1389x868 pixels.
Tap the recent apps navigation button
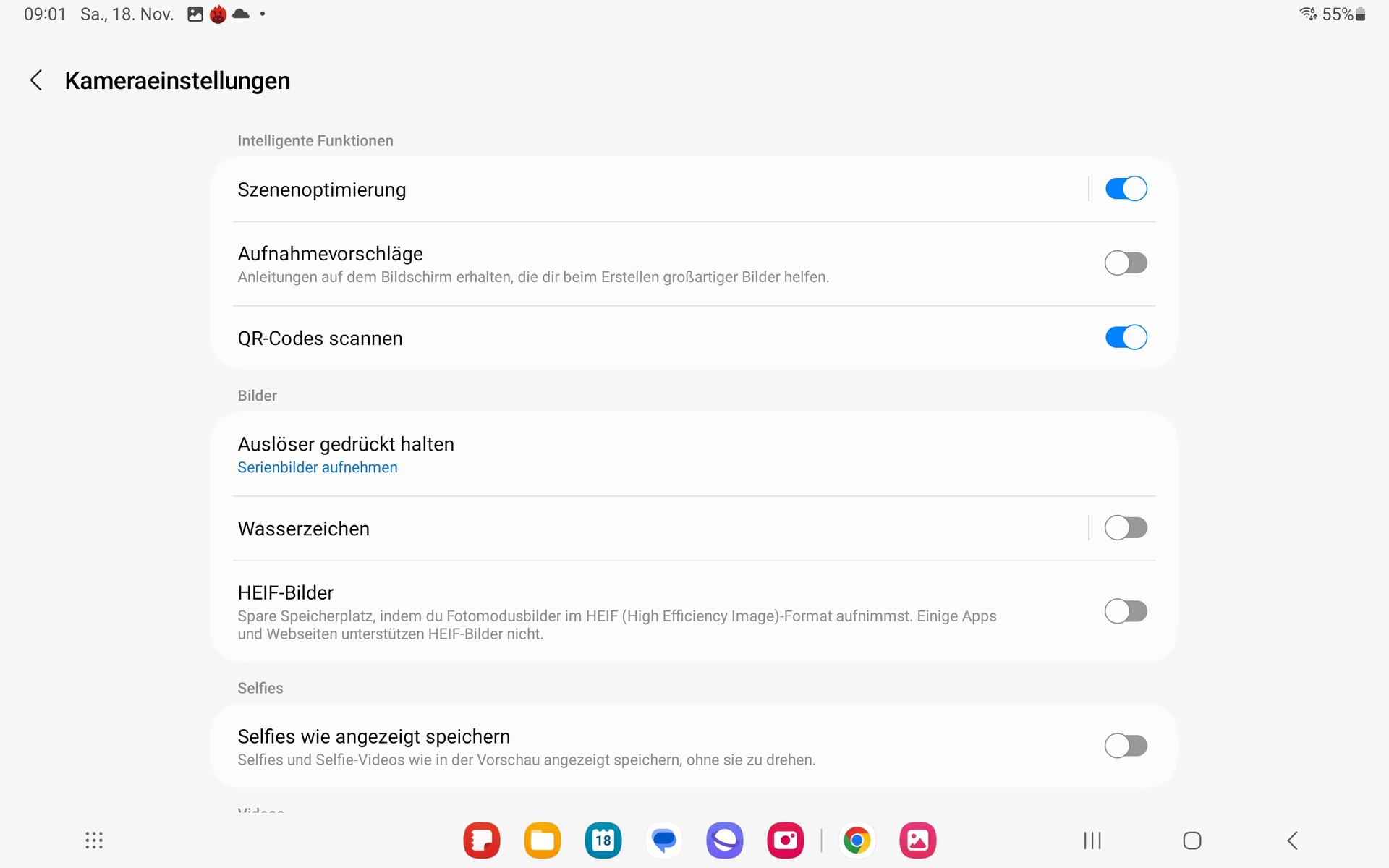click(1092, 841)
